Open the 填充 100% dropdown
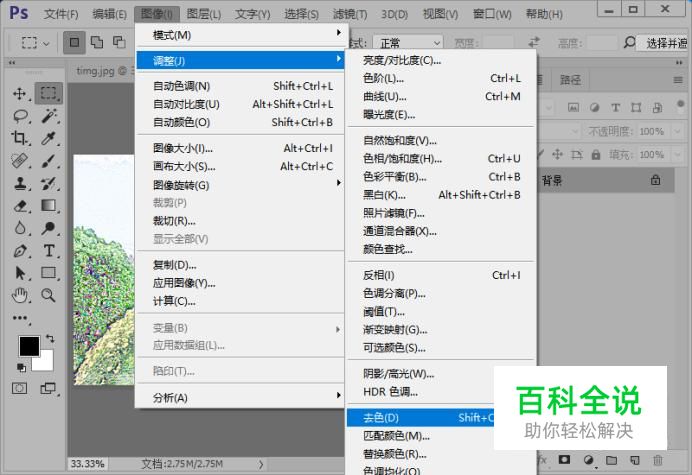692x475 pixels. click(x=677, y=155)
